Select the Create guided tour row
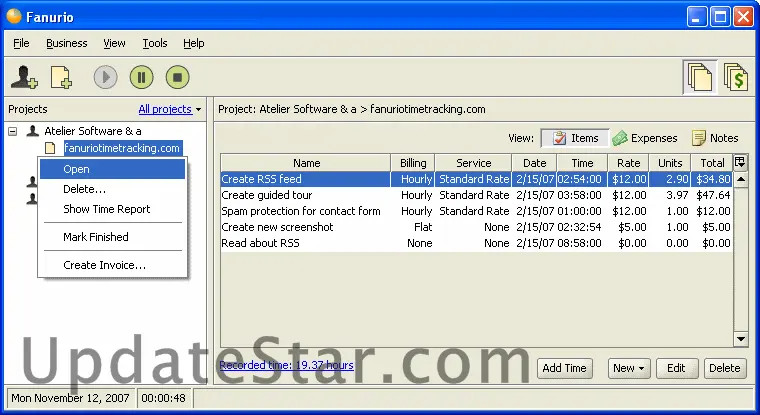The image size is (760, 415). click(x=476, y=195)
